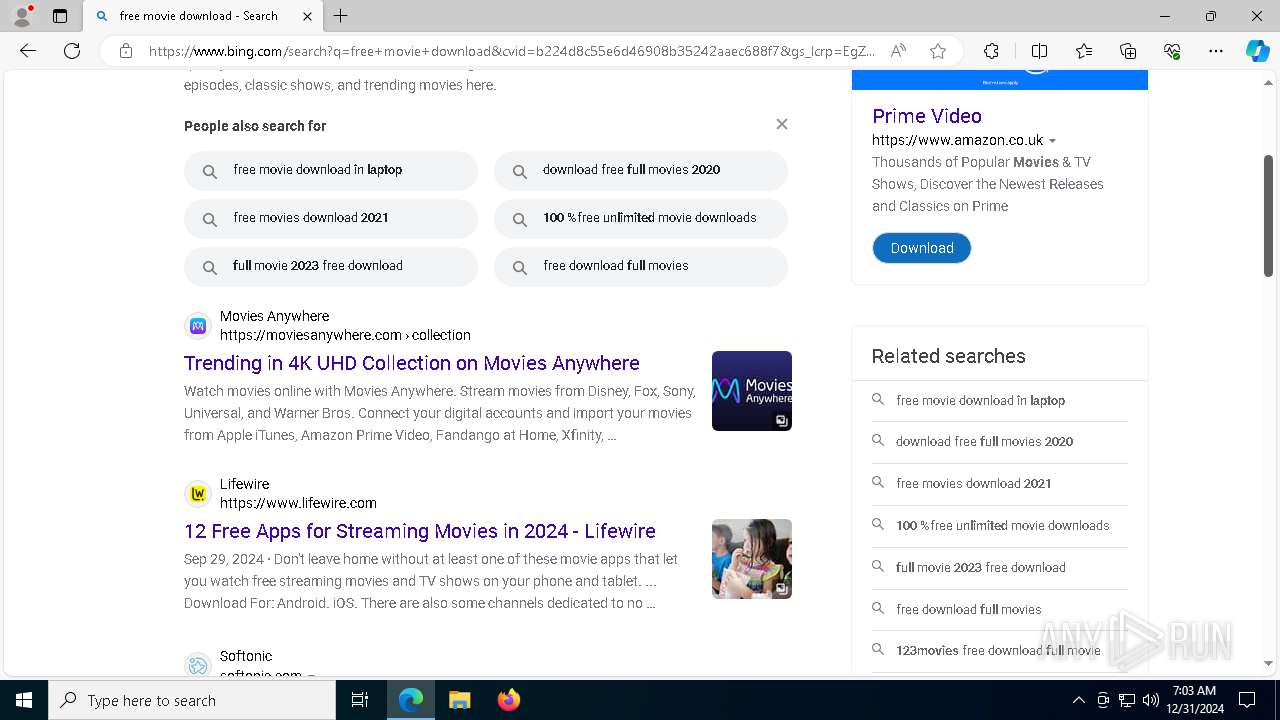Select related search 'free movies download 2021'
This screenshot has height=720, width=1280.
point(973,483)
